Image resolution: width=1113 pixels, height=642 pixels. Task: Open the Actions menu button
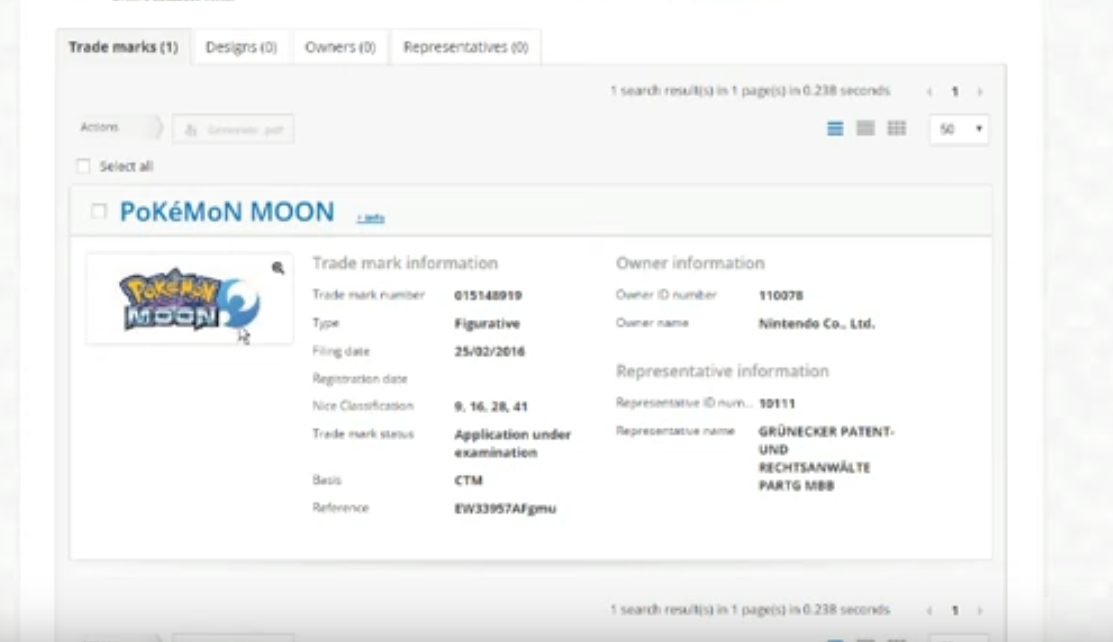tap(119, 127)
